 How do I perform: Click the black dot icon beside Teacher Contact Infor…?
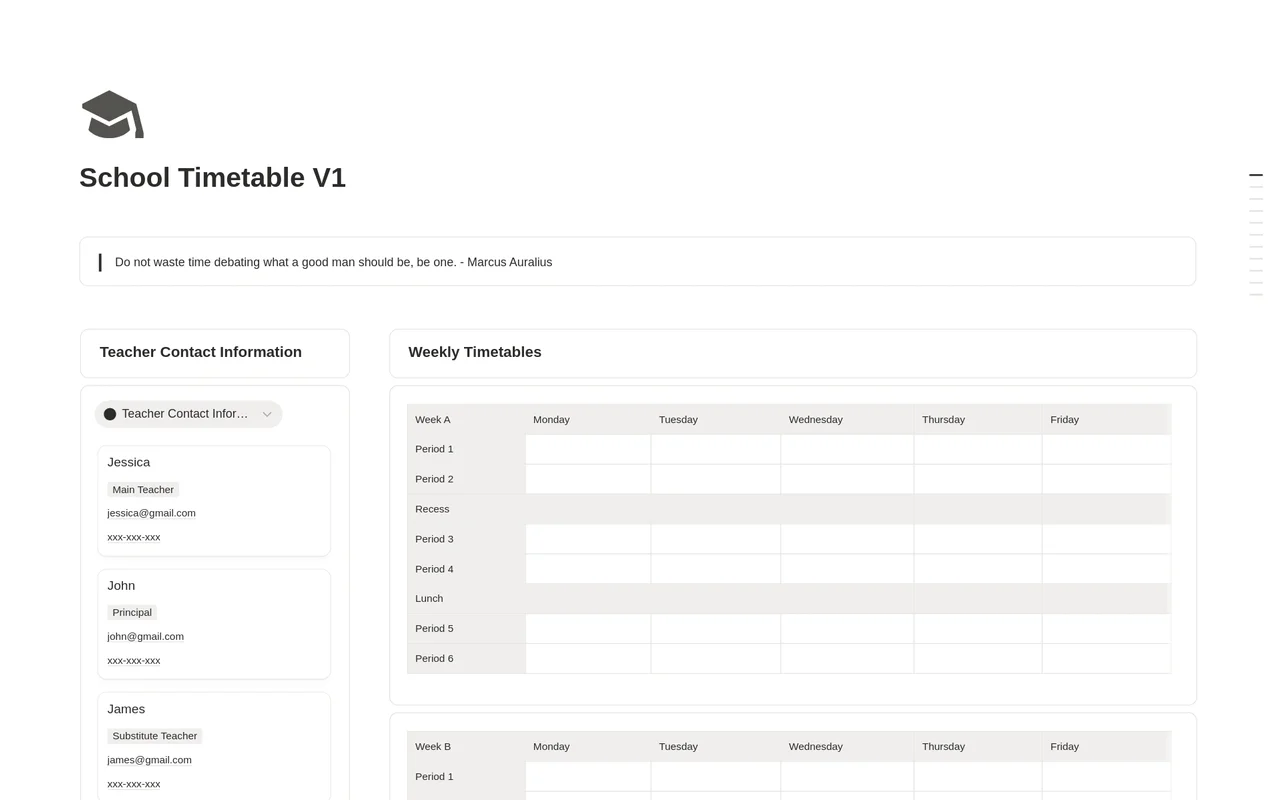110,414
